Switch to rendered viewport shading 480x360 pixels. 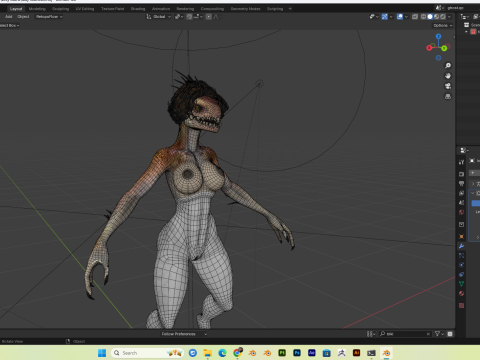(x=443, y=17)
